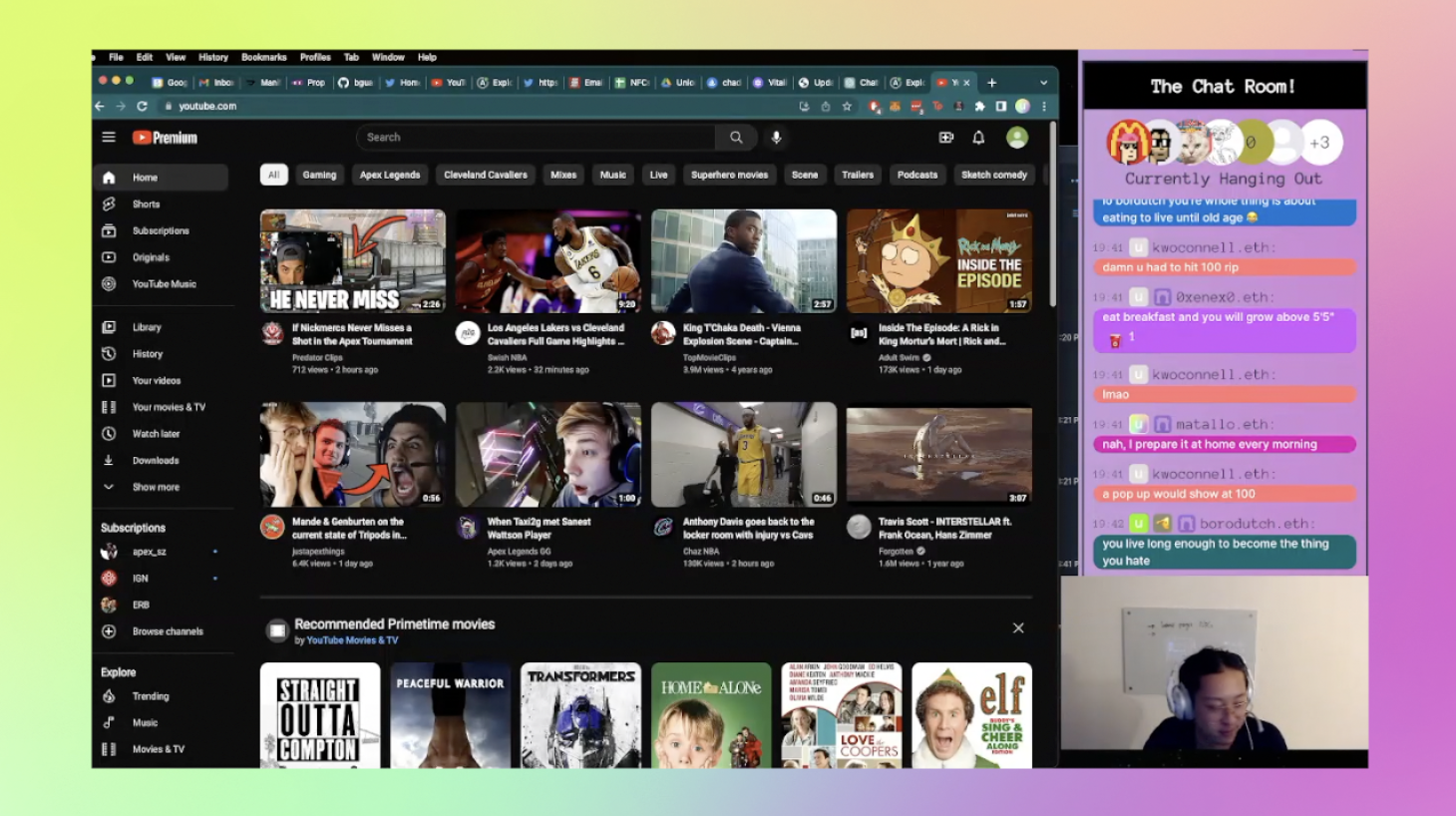Image resolution: width=1456 pixels, height=816 pixels.
Task: Open the browser three-dot menu
Action: pos(1044,106)
